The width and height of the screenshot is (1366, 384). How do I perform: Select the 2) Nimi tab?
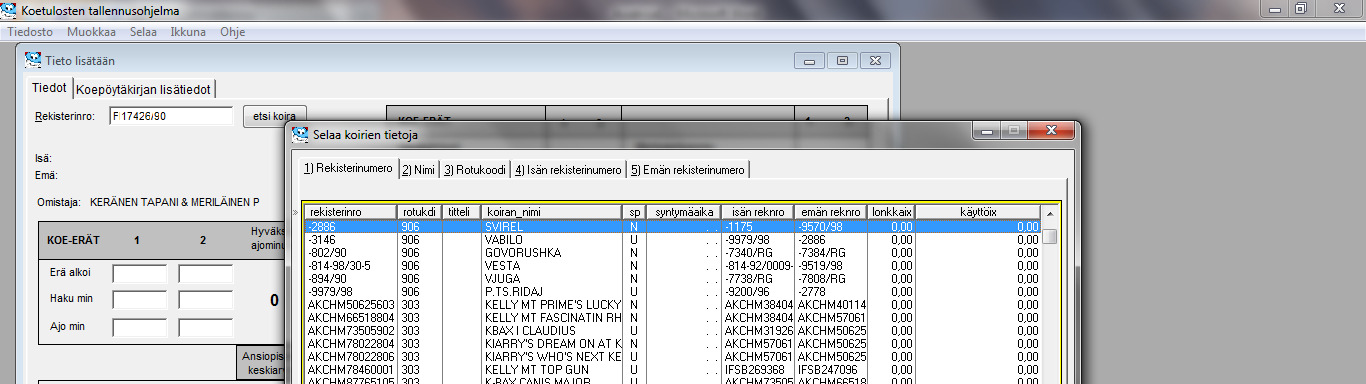419,170
